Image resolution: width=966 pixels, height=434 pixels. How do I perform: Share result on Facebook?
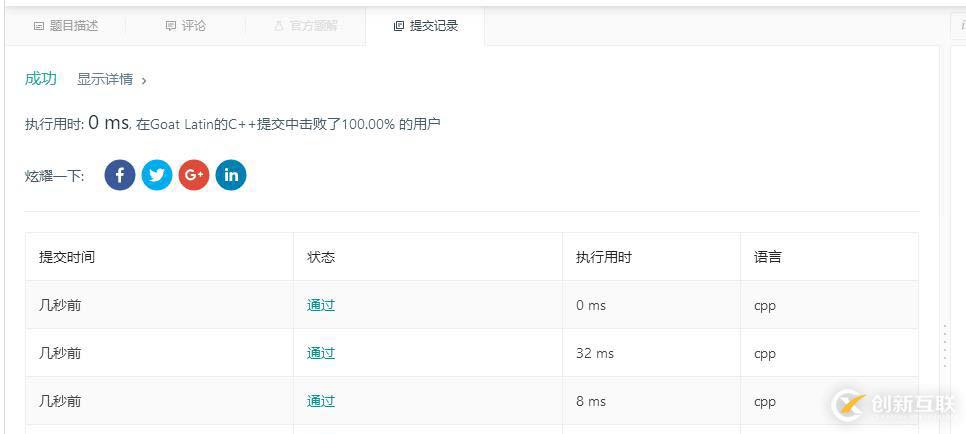coord(120,175)
